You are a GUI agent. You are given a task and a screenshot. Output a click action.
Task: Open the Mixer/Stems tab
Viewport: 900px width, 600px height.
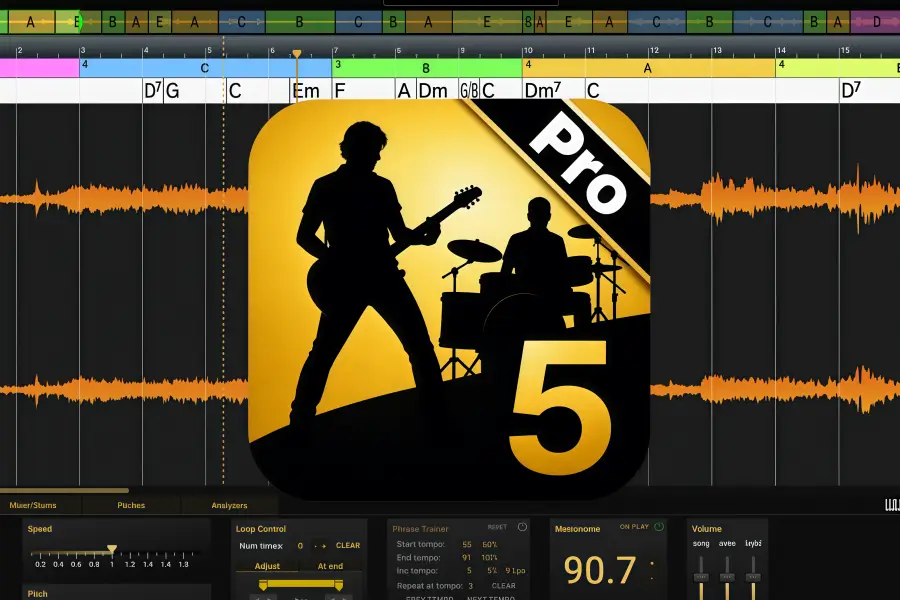33,505
